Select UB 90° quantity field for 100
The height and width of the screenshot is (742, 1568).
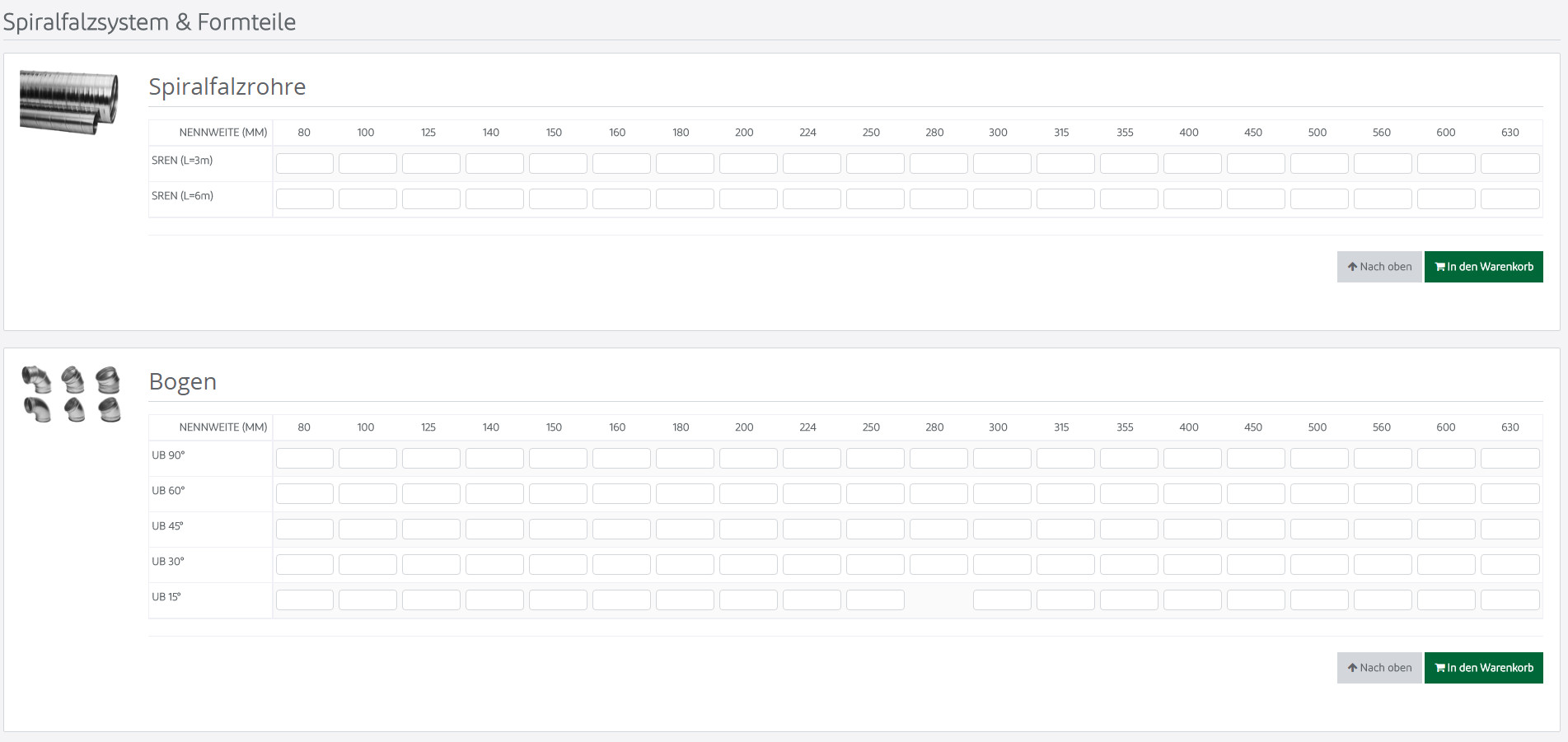pyautogui.click(x=367, y=458)
